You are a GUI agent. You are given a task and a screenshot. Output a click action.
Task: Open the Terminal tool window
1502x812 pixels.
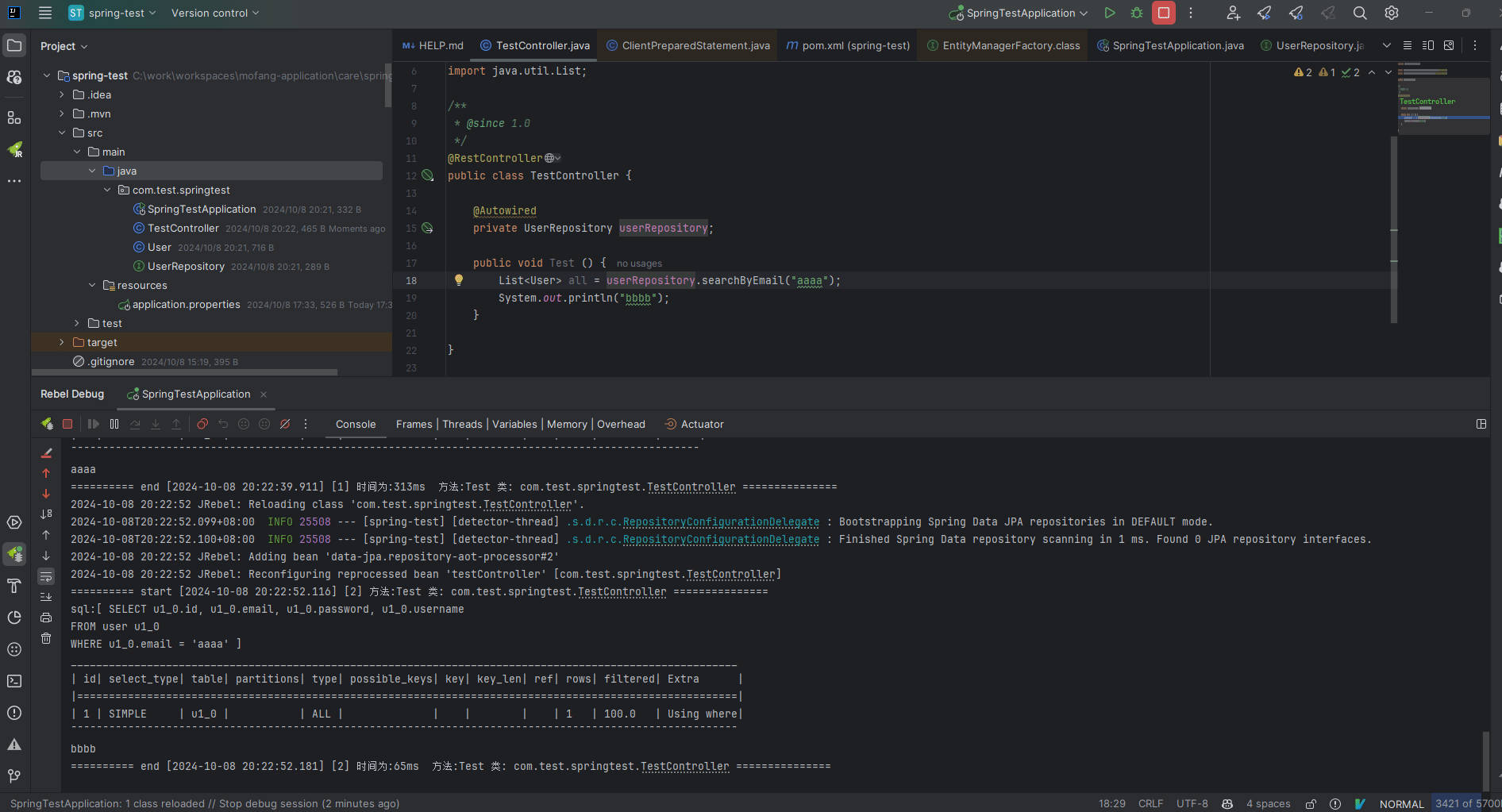click(14, 681)
